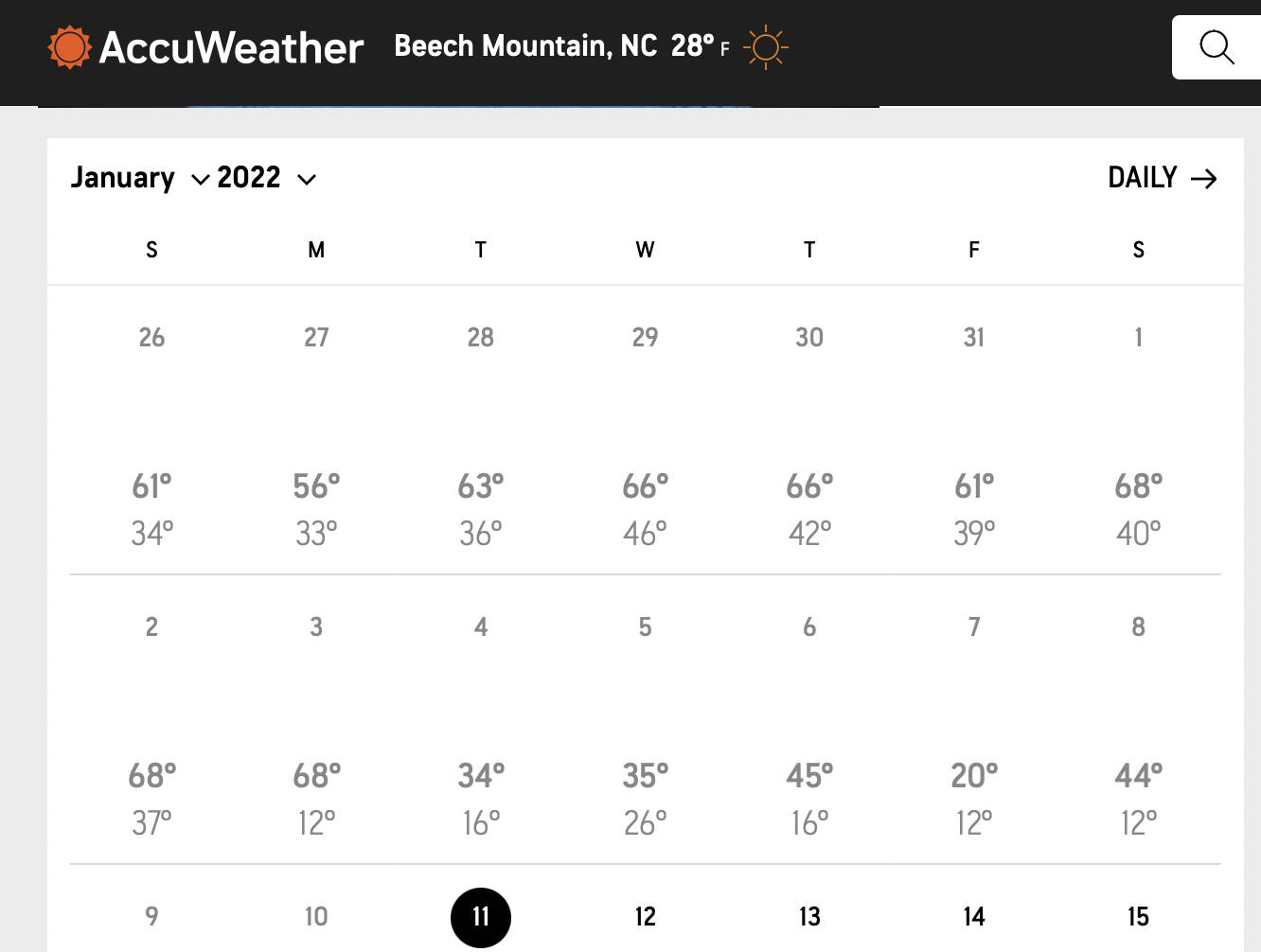Viewport: 1261px width, 952px height.
Task: Click the sunny weather condition icon
Action: pos(765,46)
